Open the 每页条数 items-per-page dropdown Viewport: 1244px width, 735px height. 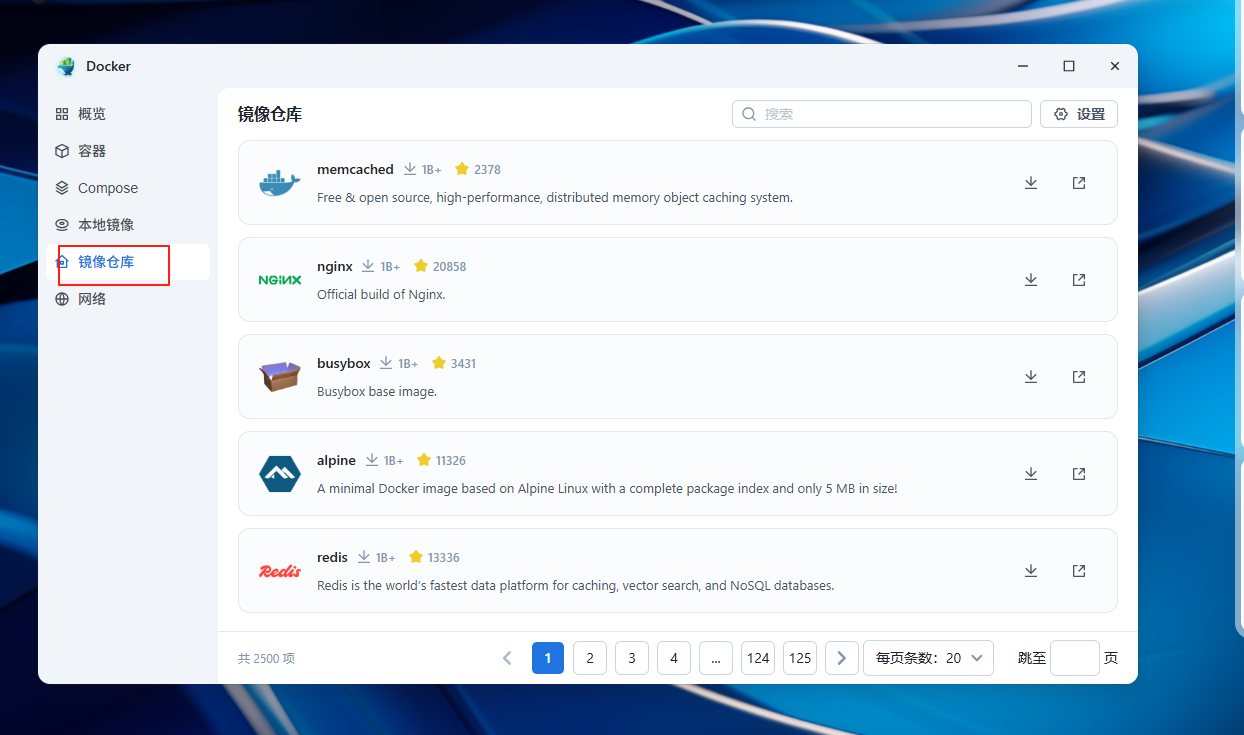[928, 658]
